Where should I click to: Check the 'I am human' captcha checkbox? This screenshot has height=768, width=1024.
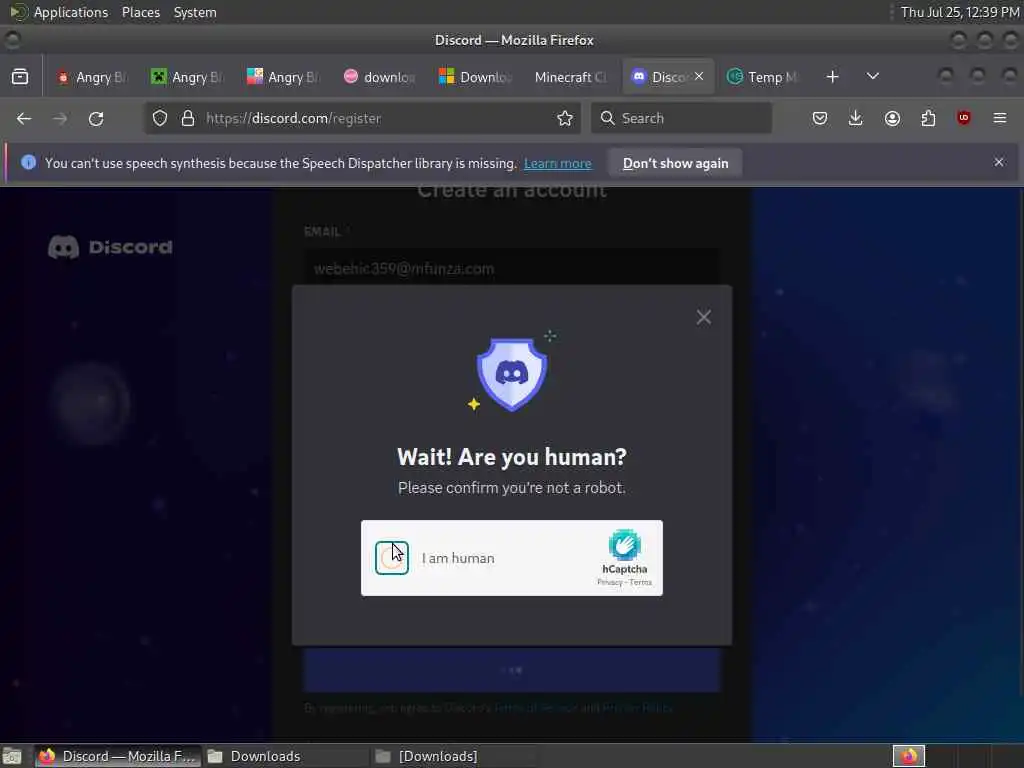click(392, 558)
